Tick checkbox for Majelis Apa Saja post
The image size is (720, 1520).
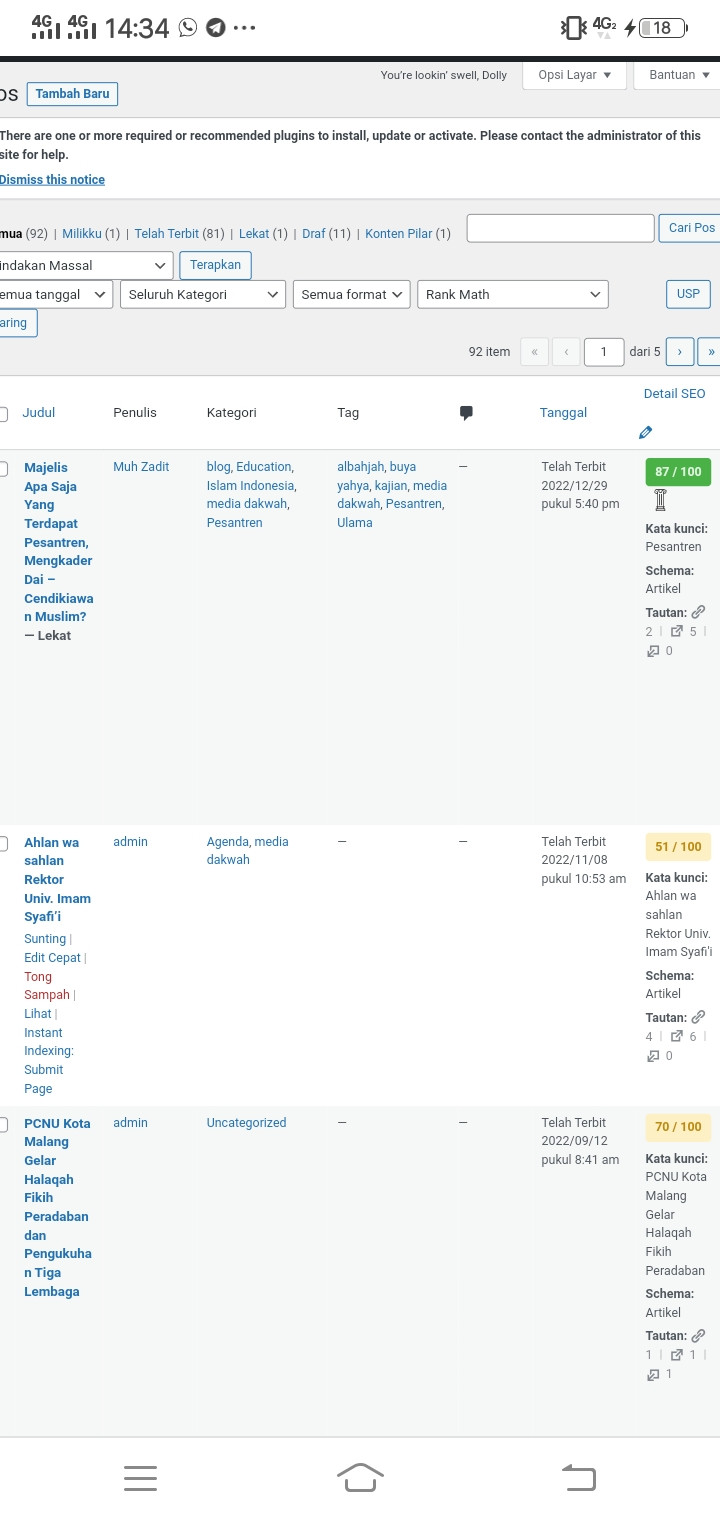3,468
